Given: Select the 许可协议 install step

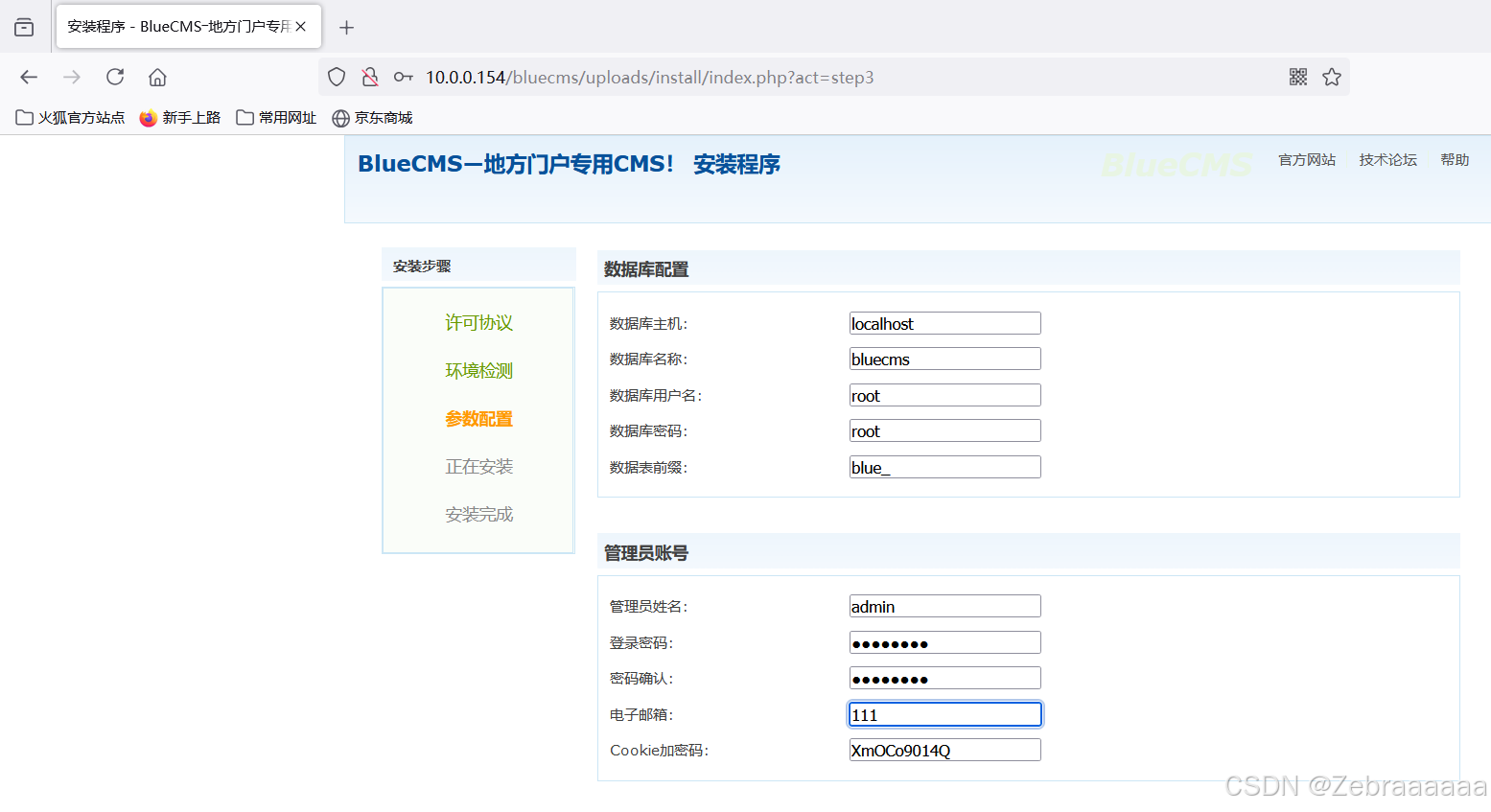Looking at the screenshot, I should pyautogui.click(x=478, y=323).
